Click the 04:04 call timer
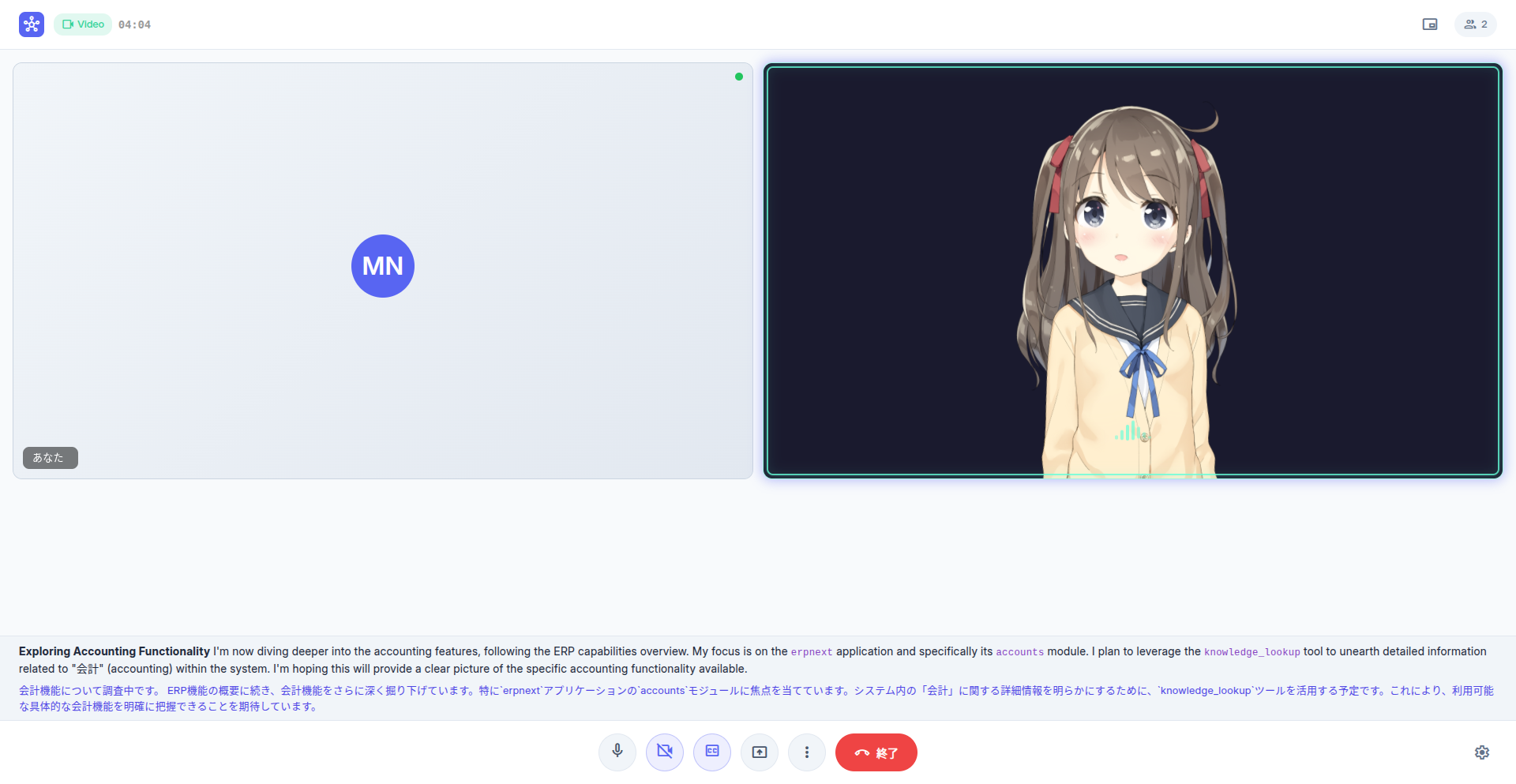Viewport: 1516px width, 784px height. 135,24
